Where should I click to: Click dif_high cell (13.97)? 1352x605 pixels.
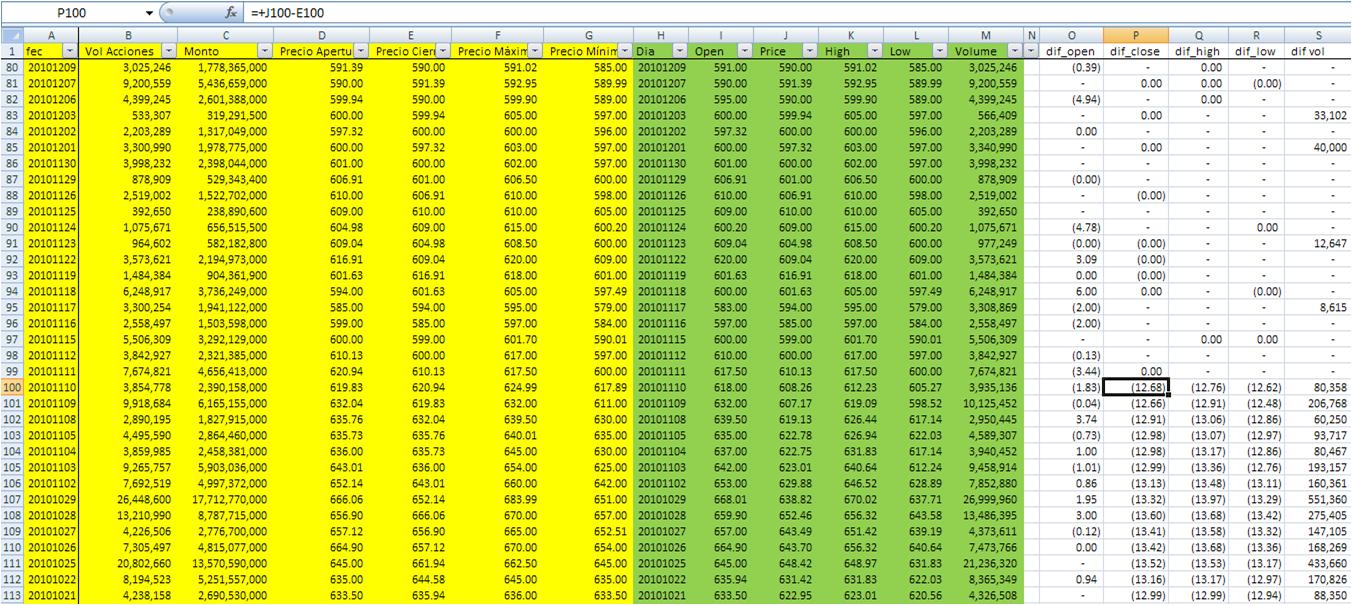pos(1198,499)
